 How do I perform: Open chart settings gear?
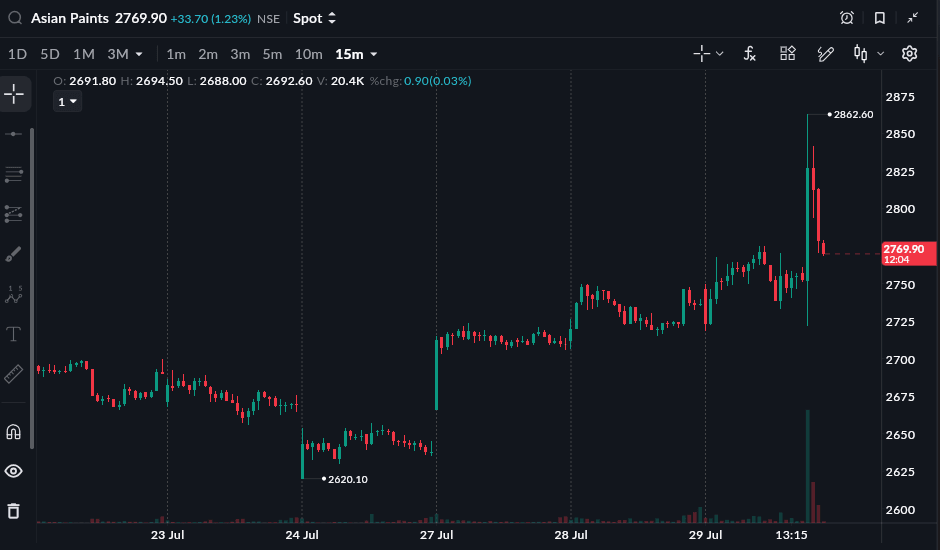[x=909, y=54]
